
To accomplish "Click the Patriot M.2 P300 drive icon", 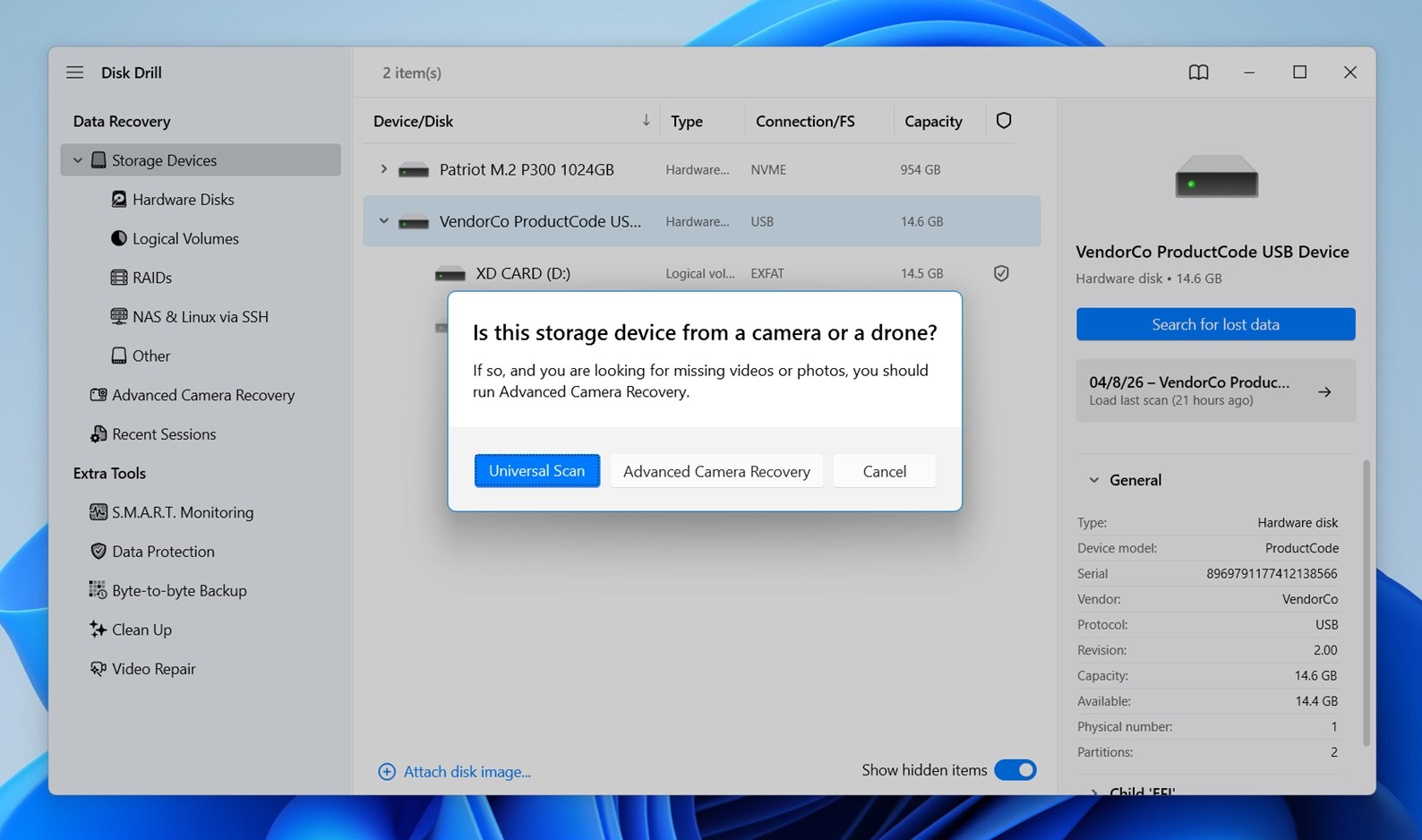I will (414, 170).
